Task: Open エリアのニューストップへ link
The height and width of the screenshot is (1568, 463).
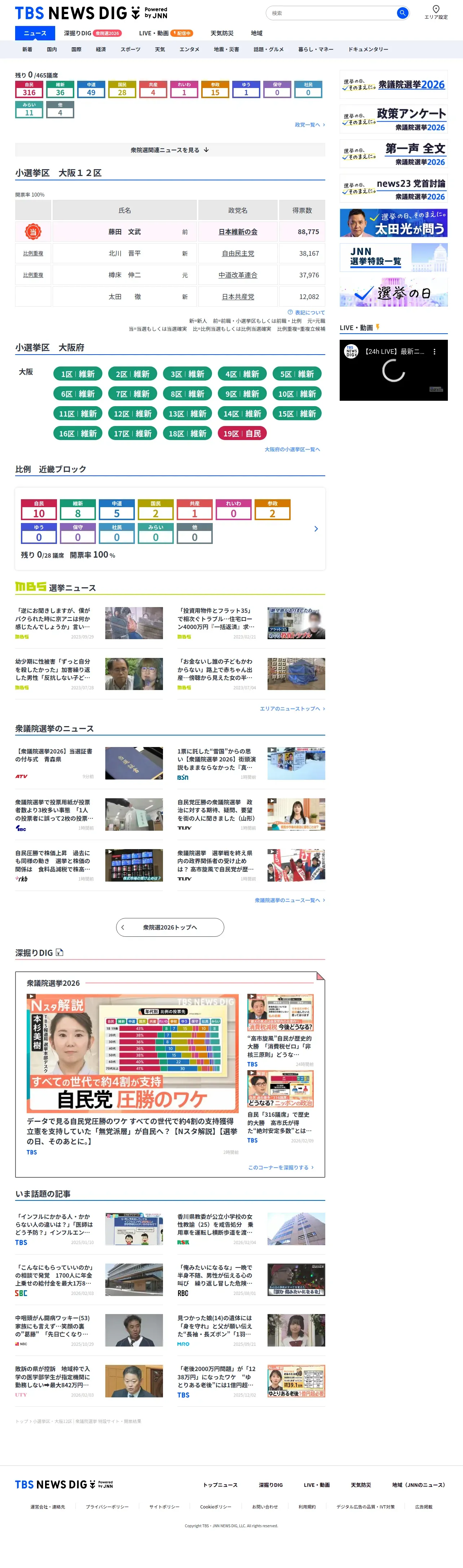Action: (x=292, y=708)
